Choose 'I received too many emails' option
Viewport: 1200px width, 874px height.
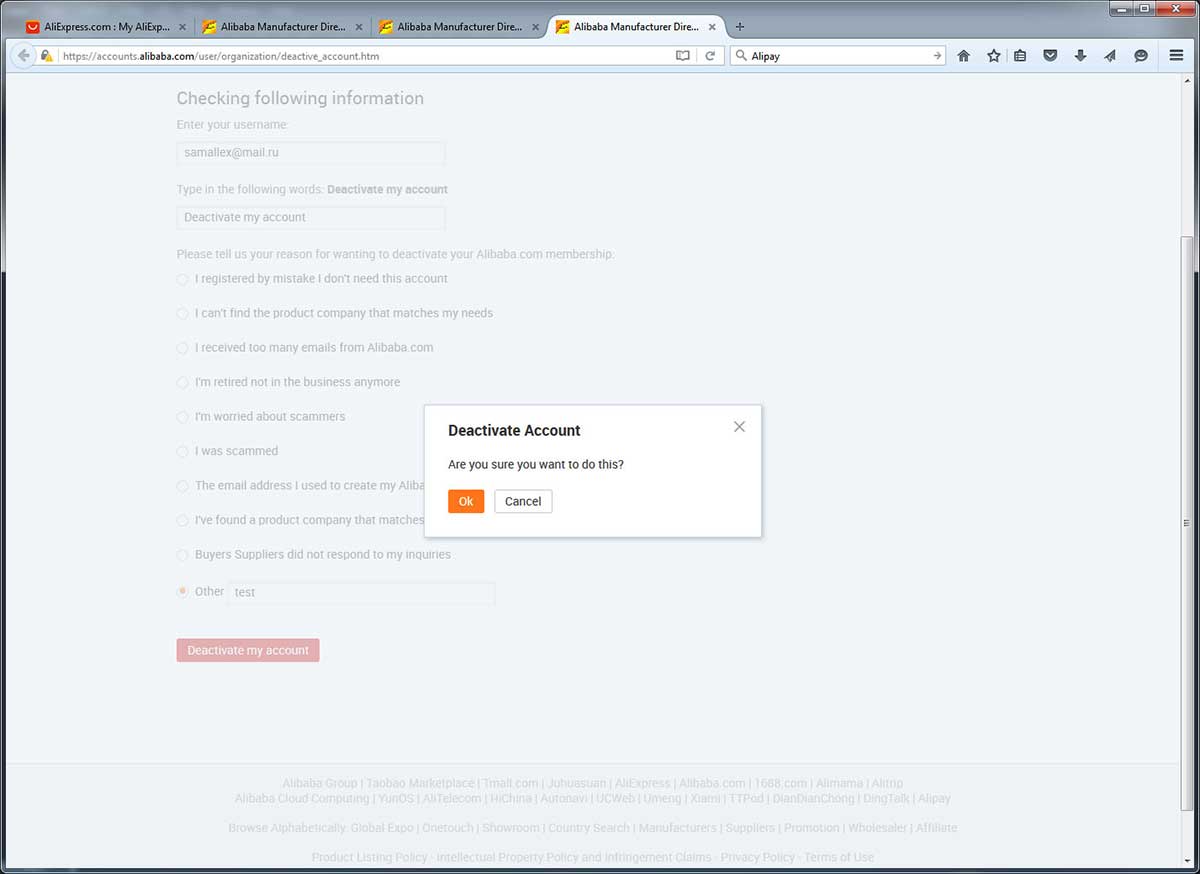(x=182, y=348)
